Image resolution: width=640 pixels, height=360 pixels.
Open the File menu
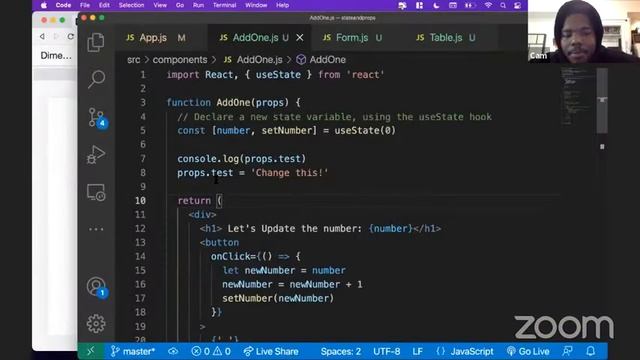pyautogui.click(x=85, y=5)
